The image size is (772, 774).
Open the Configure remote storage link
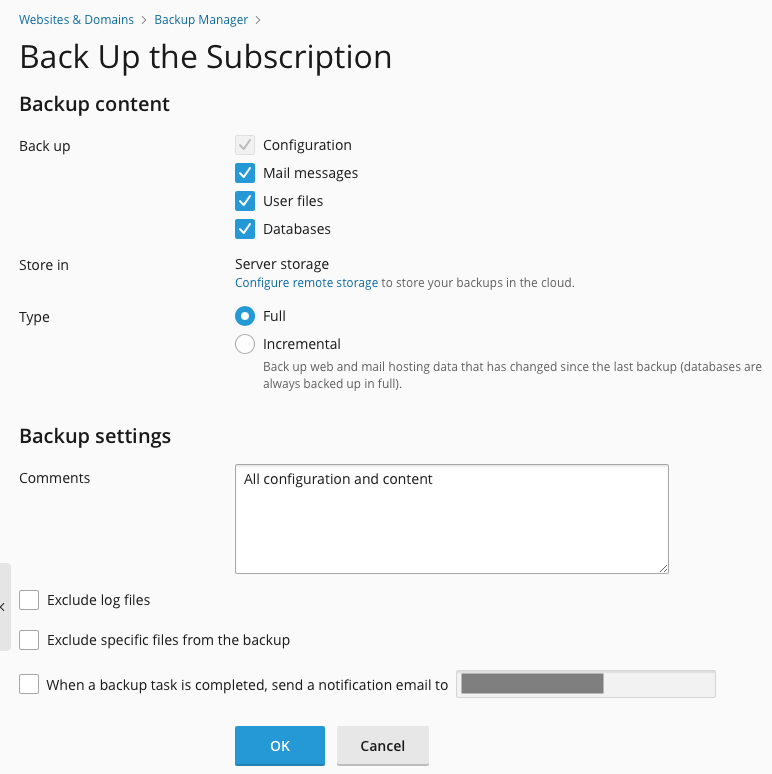click(x=306, y=283)
